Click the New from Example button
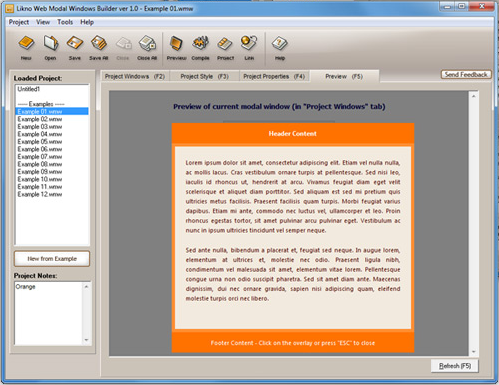 52,259
